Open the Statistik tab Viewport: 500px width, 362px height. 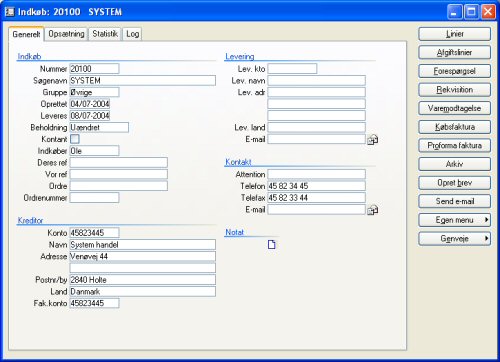[105, 34]
